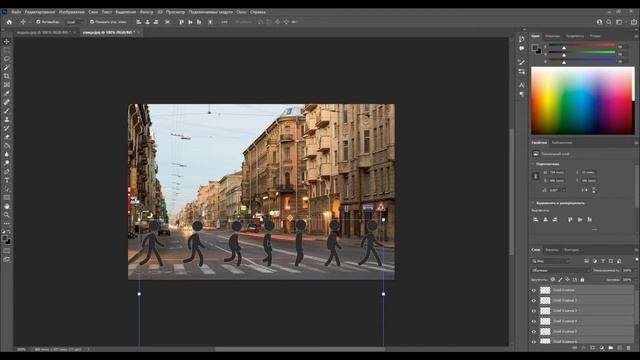Select the Rectangular Marquee tool
The height and width of the screenshot is (360, 640).
(7, 50)
